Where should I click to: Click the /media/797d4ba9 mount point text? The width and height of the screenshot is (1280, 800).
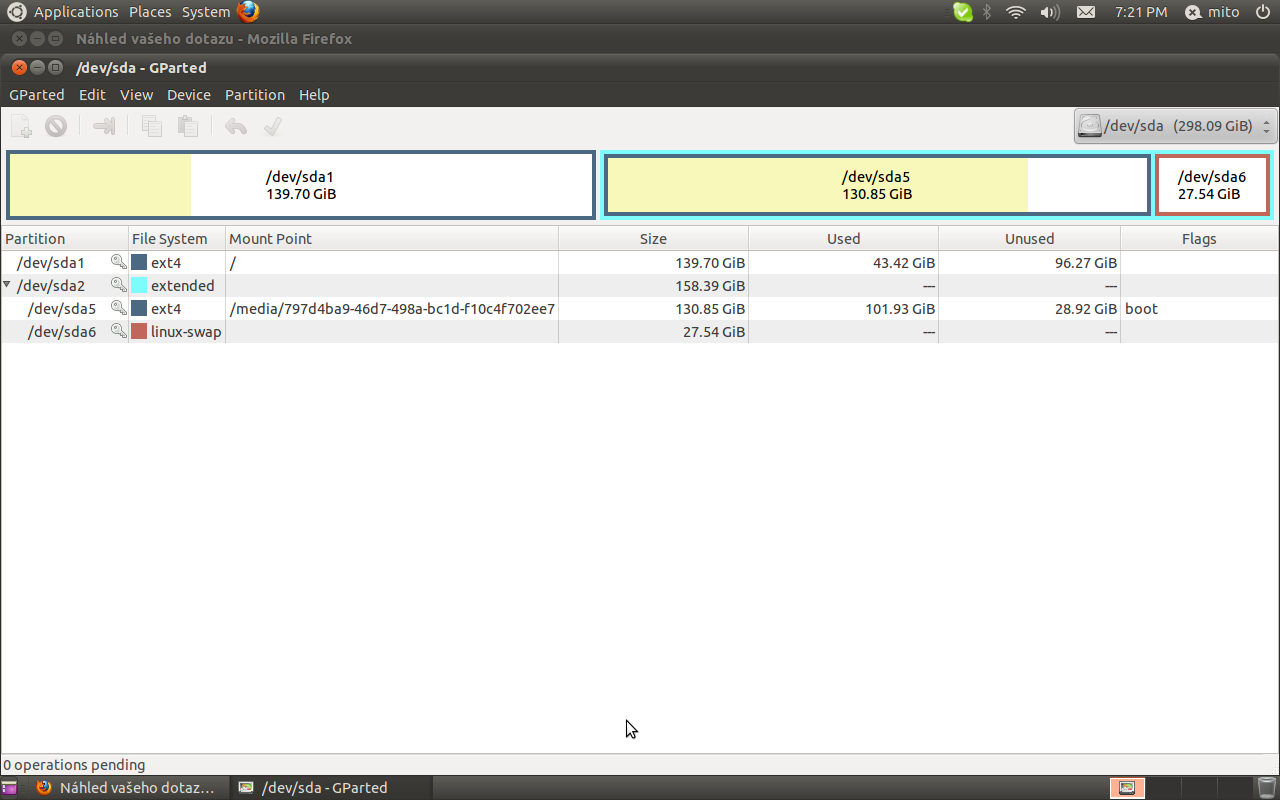pos(392,308)
